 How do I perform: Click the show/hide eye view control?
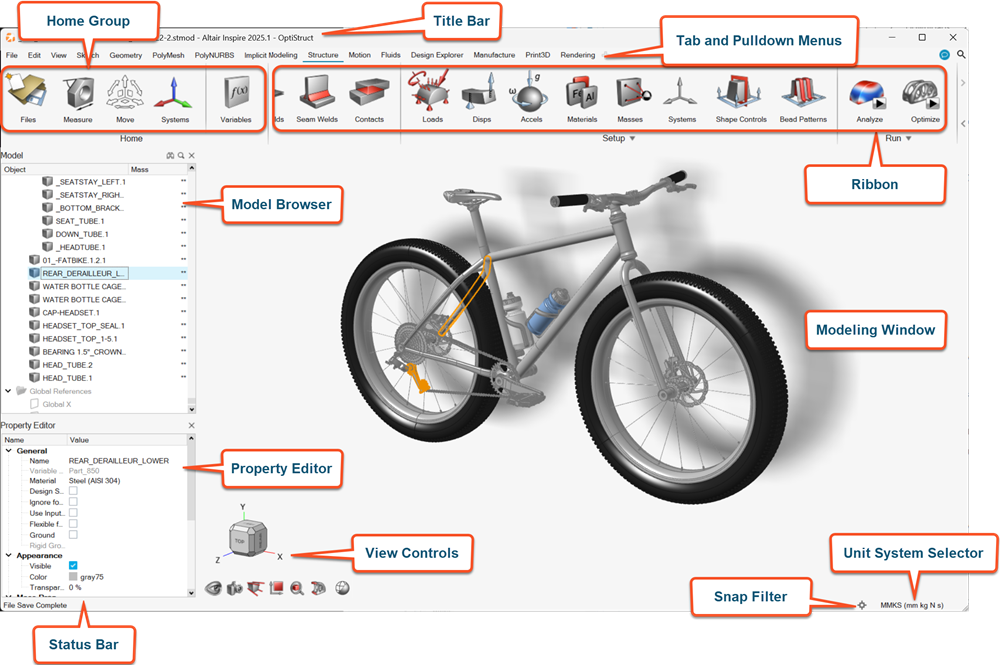[213, 588]
